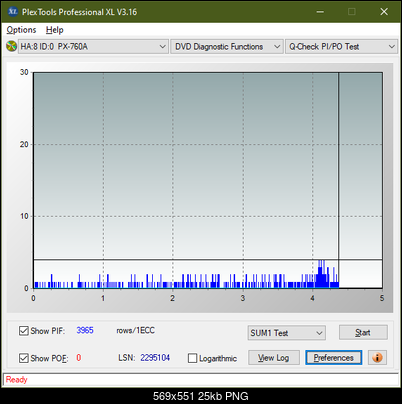Screen dimensions: 402x404
Task: Toggle the Show POF checkbox
Action: (x=23, y=358)
